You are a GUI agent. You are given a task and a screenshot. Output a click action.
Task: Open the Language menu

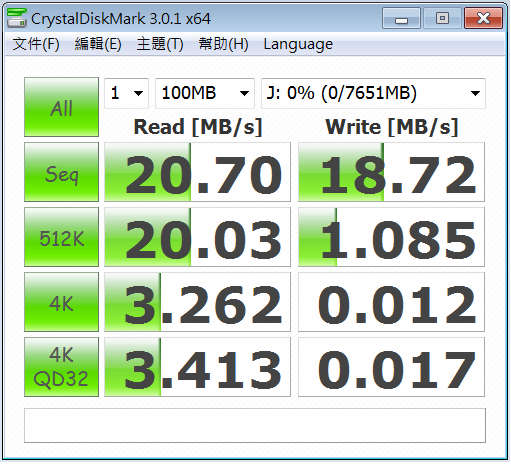(x=298, y=44)
